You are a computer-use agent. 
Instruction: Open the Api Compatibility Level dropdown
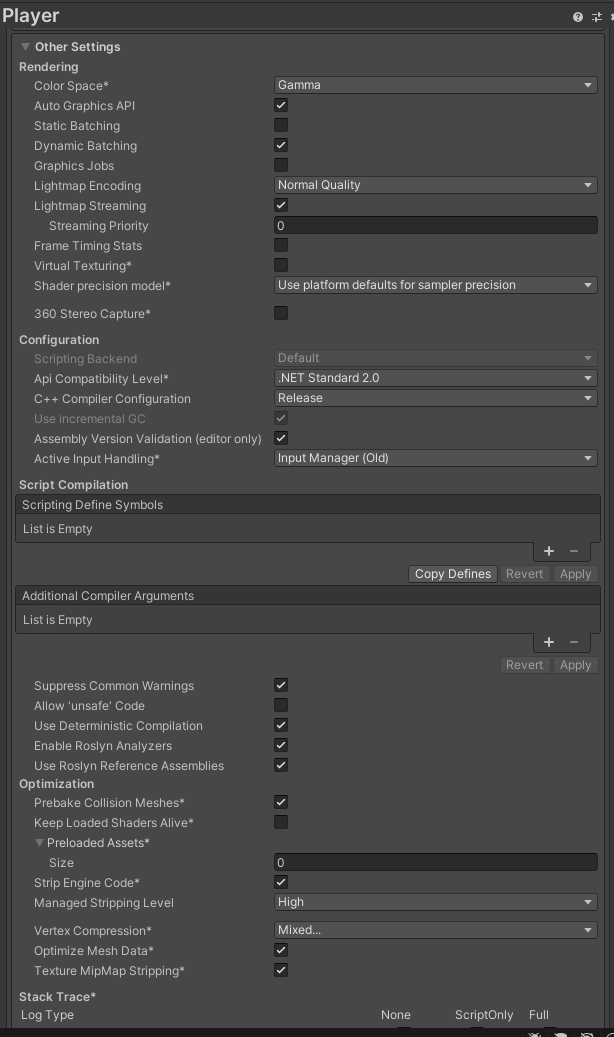436,378
